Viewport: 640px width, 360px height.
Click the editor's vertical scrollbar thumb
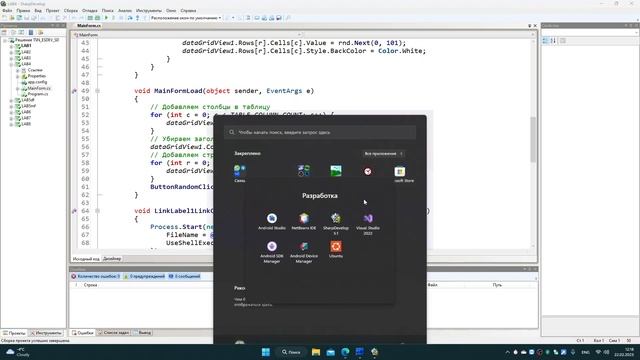[533, 139]
